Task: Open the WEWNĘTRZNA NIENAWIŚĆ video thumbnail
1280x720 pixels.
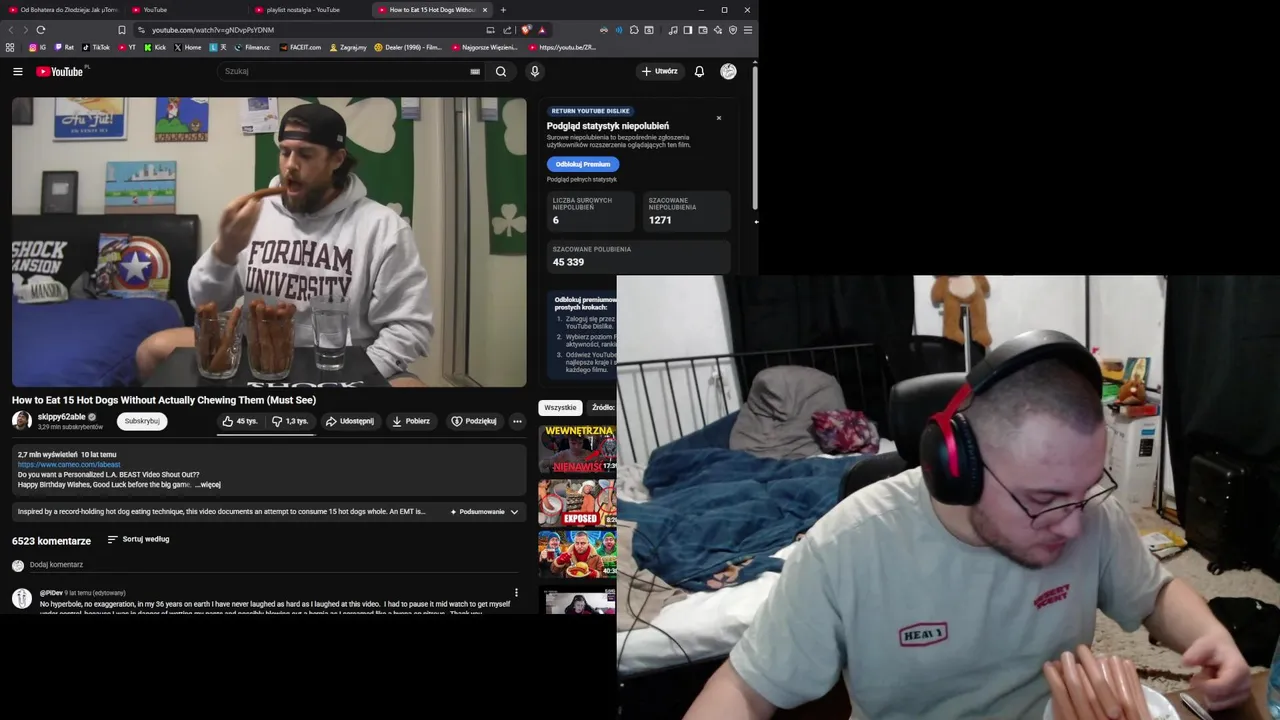Action: coord(578,449)
